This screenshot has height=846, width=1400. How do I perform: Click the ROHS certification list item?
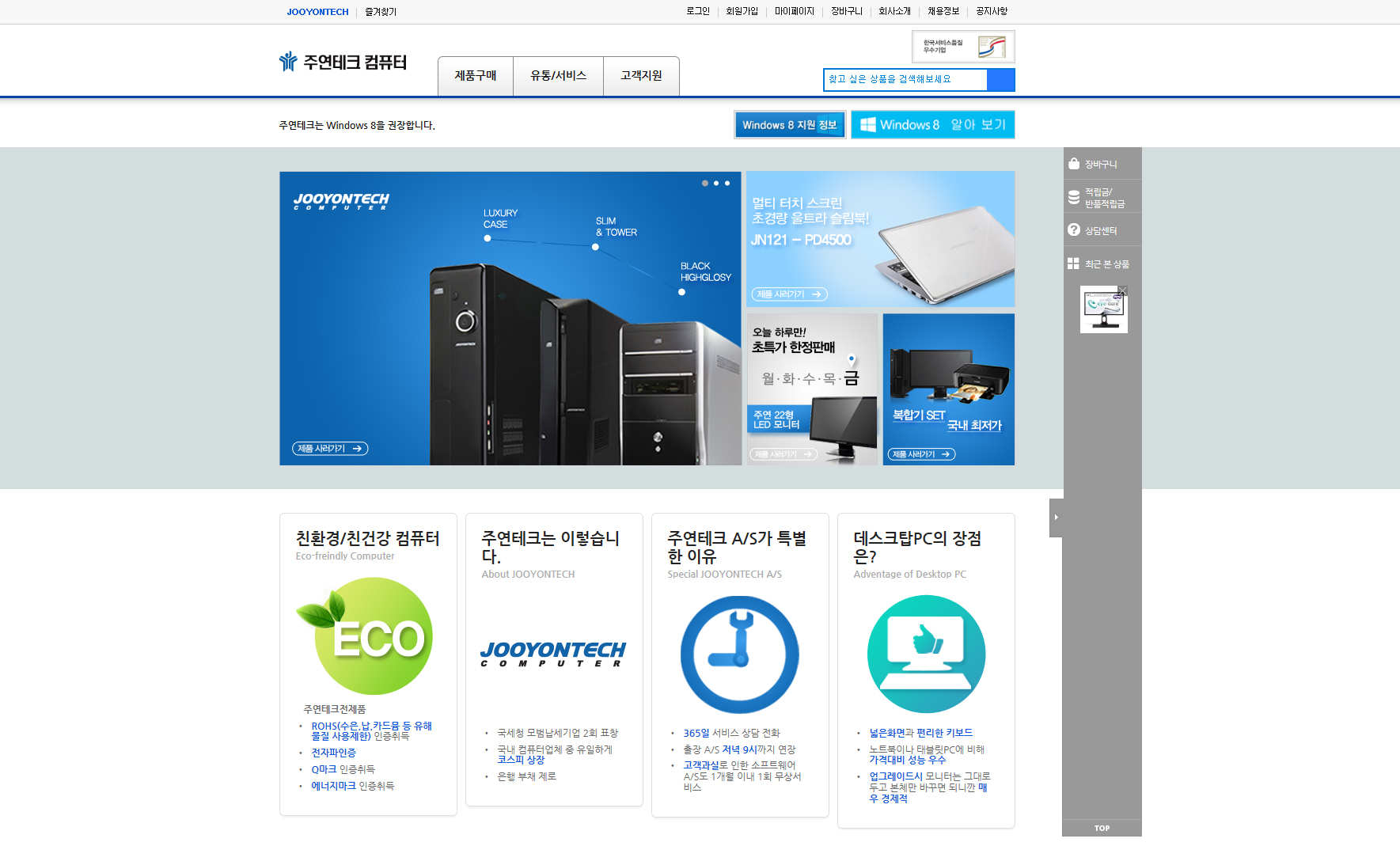click(371, 730)
